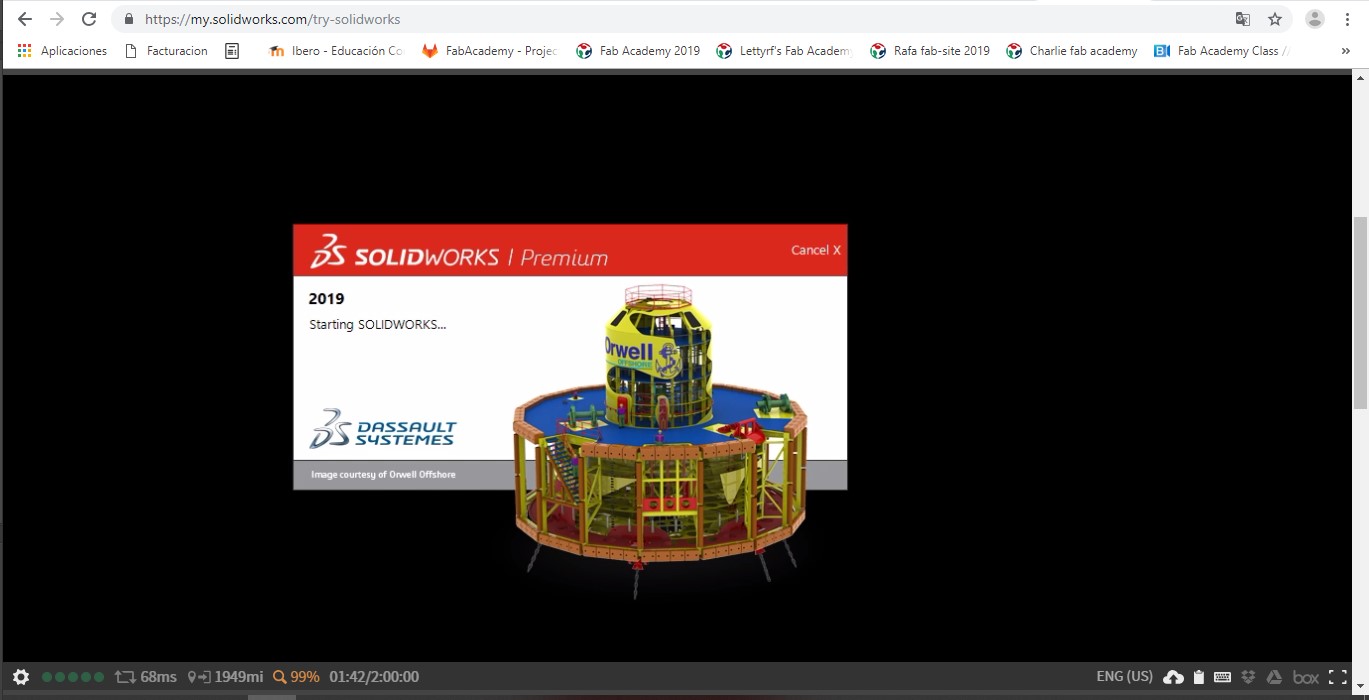Open the on-screen keyboard icon
1369x700 pixels.
tap(1222, 677)
